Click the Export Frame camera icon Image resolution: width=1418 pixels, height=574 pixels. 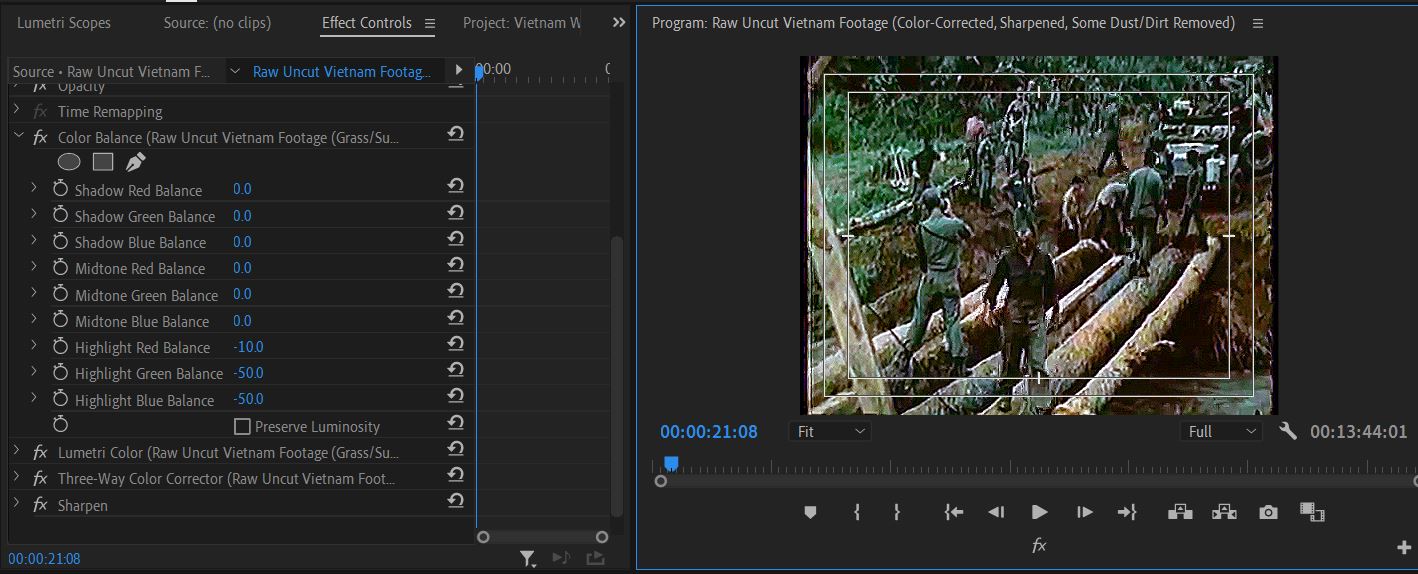coord(1268,512)
